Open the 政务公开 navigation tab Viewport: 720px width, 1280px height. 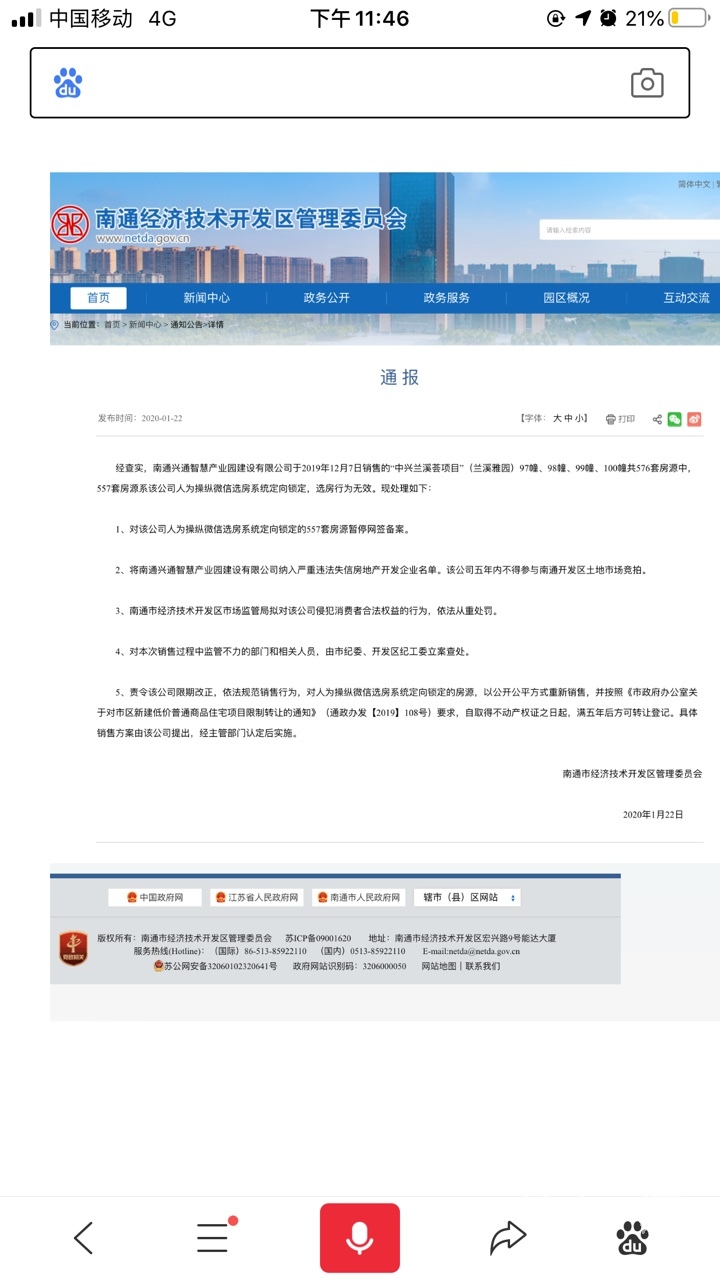coord(327,298)
